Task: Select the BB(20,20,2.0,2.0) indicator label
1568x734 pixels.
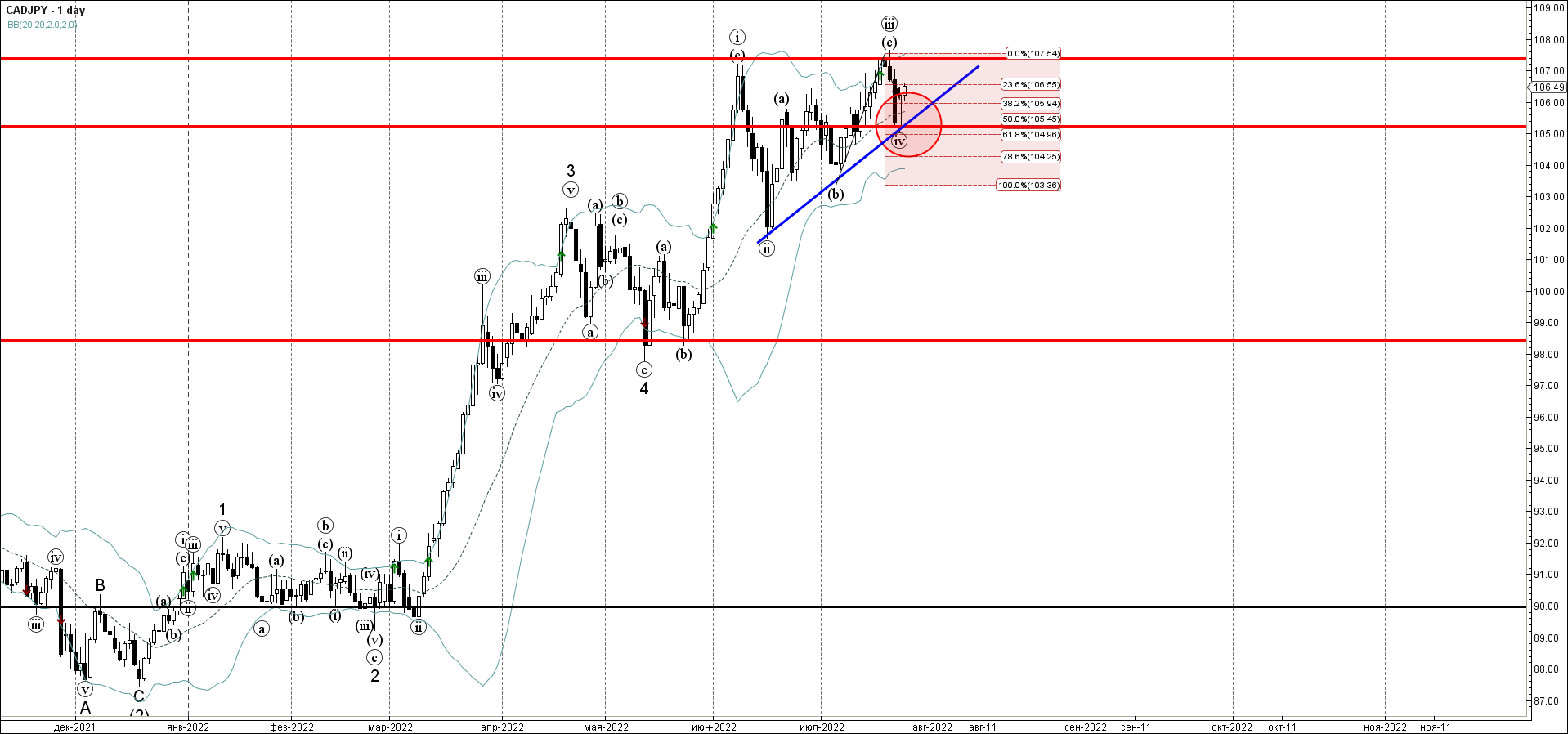Action: point(43,25)
